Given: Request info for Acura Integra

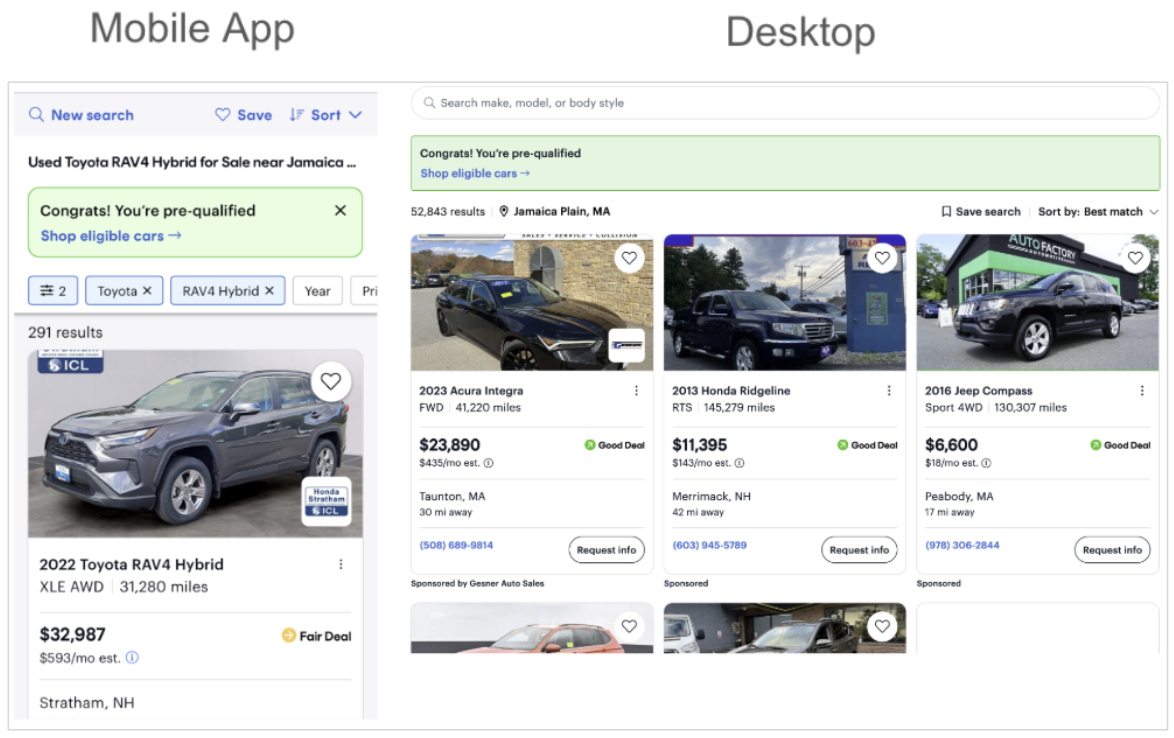Looking at the screenshot, I should (x=606, y=549).
